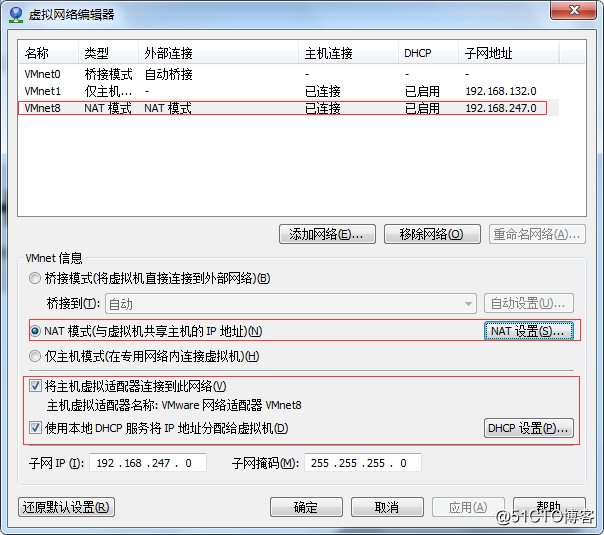The image size is (604, 535).
Task: Click the 类型 column header
Action: [108, 53]
